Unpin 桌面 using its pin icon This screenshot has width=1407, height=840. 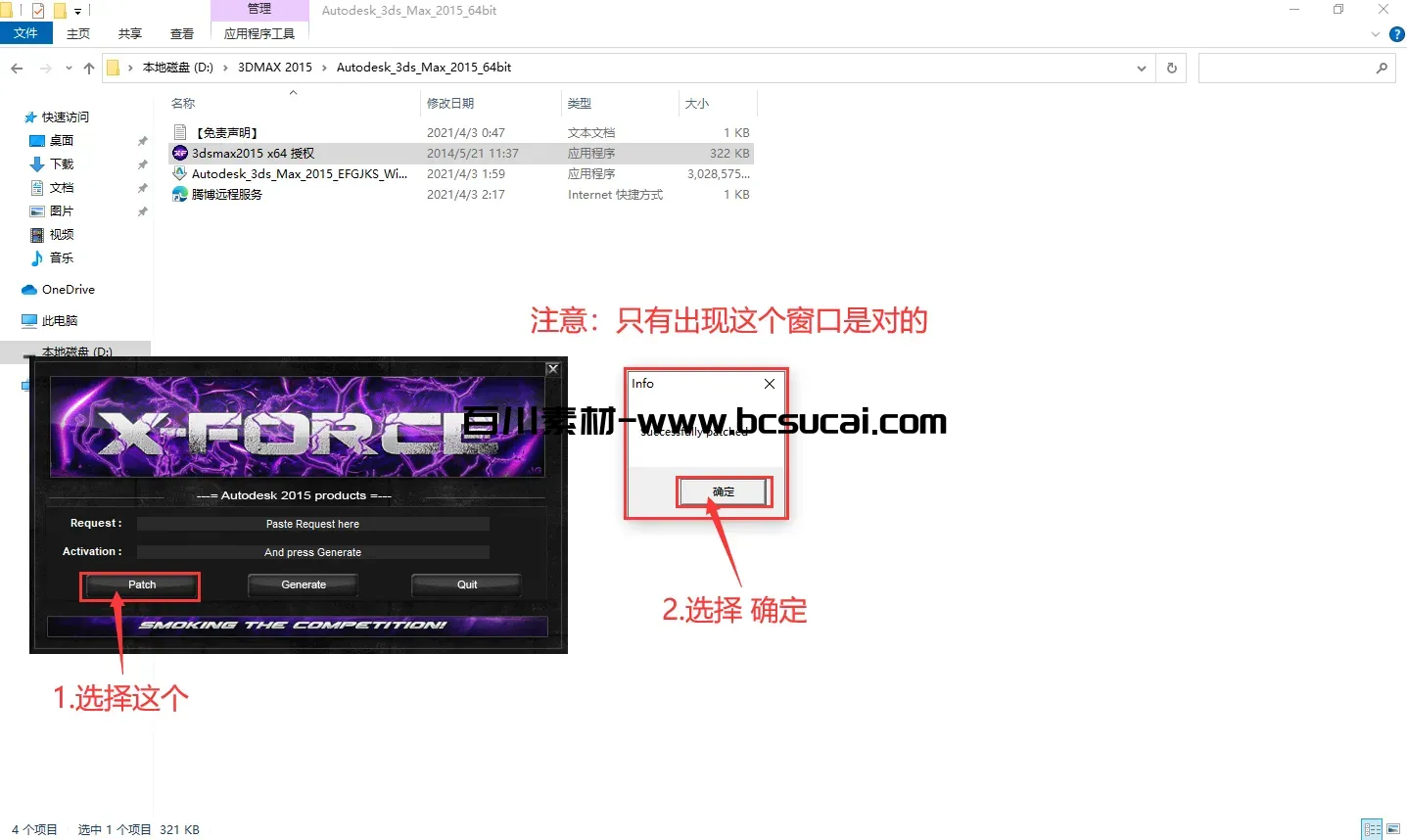[142, 141]
